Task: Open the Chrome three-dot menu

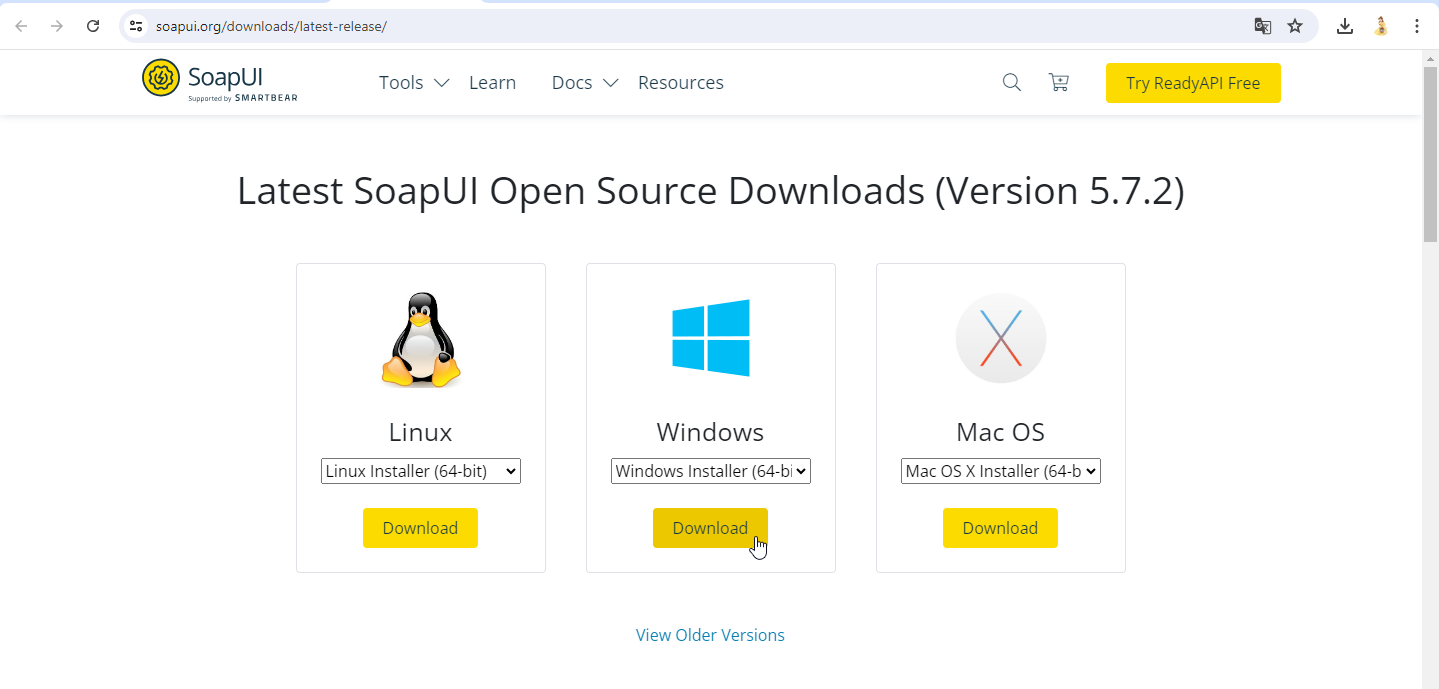Action: pos(1417,26)
